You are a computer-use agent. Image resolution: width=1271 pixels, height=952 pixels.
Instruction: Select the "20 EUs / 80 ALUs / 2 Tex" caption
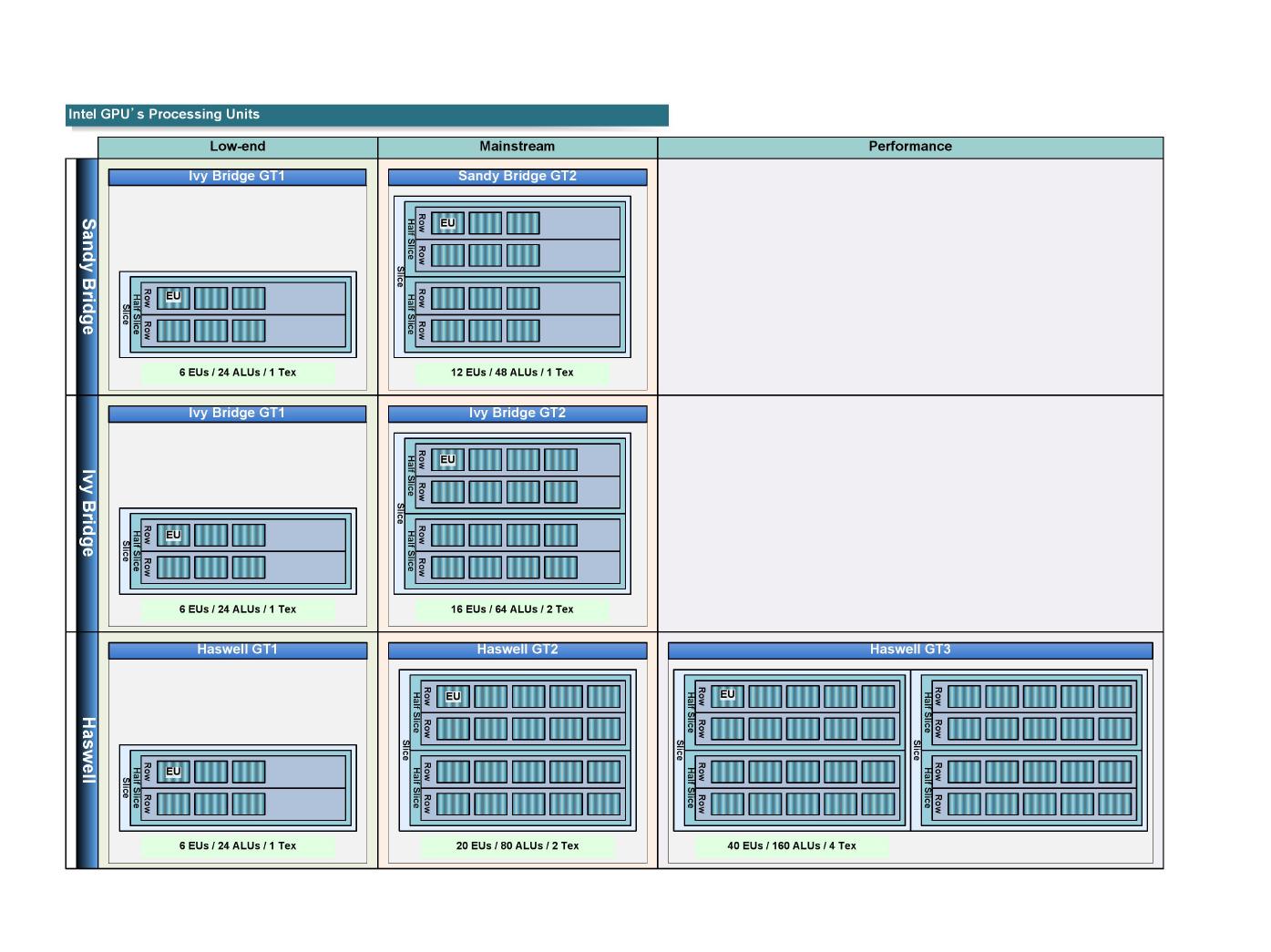[x=518, y=846]
